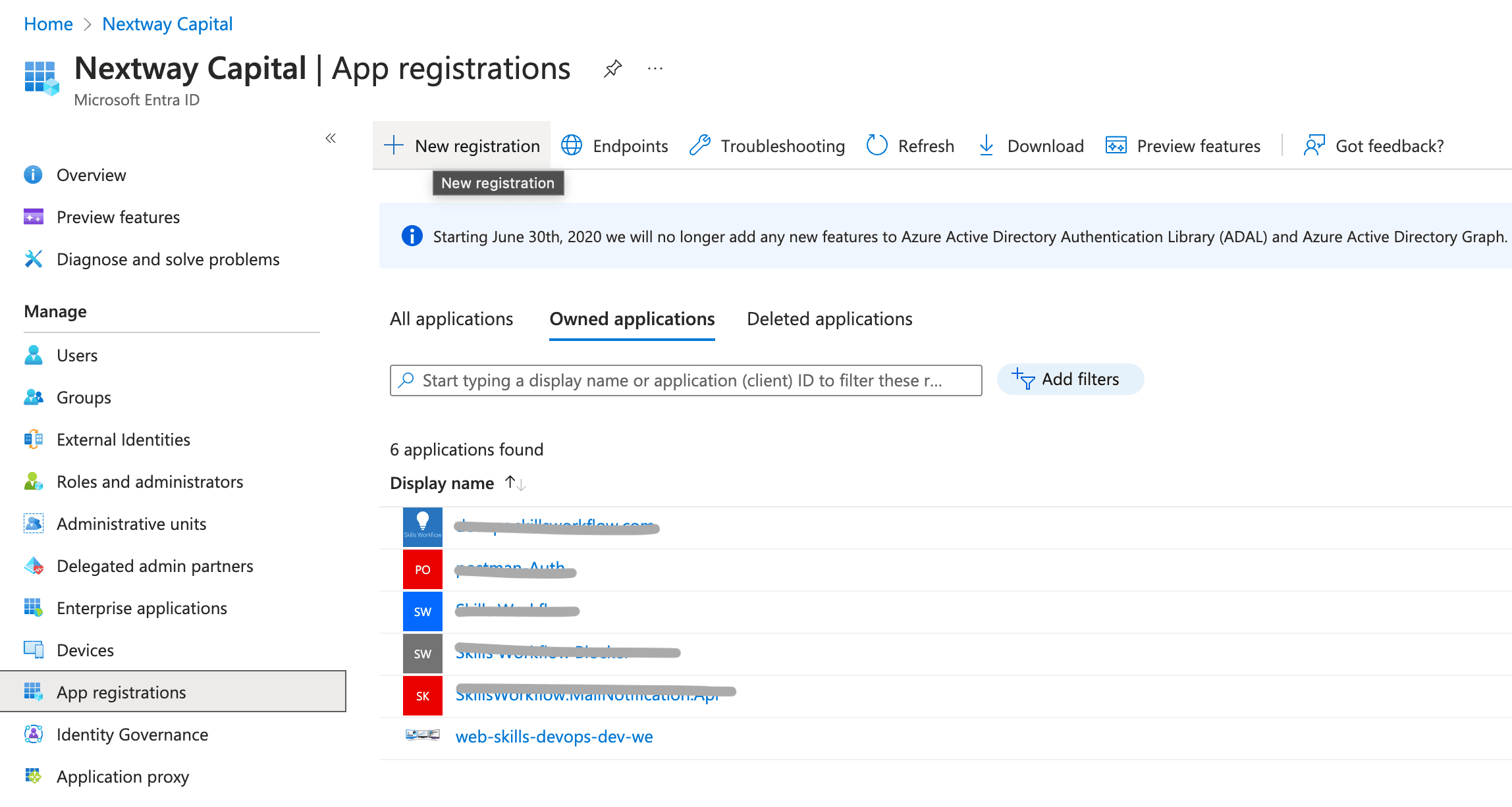Collapse the left navigation pane

point(331,138)
